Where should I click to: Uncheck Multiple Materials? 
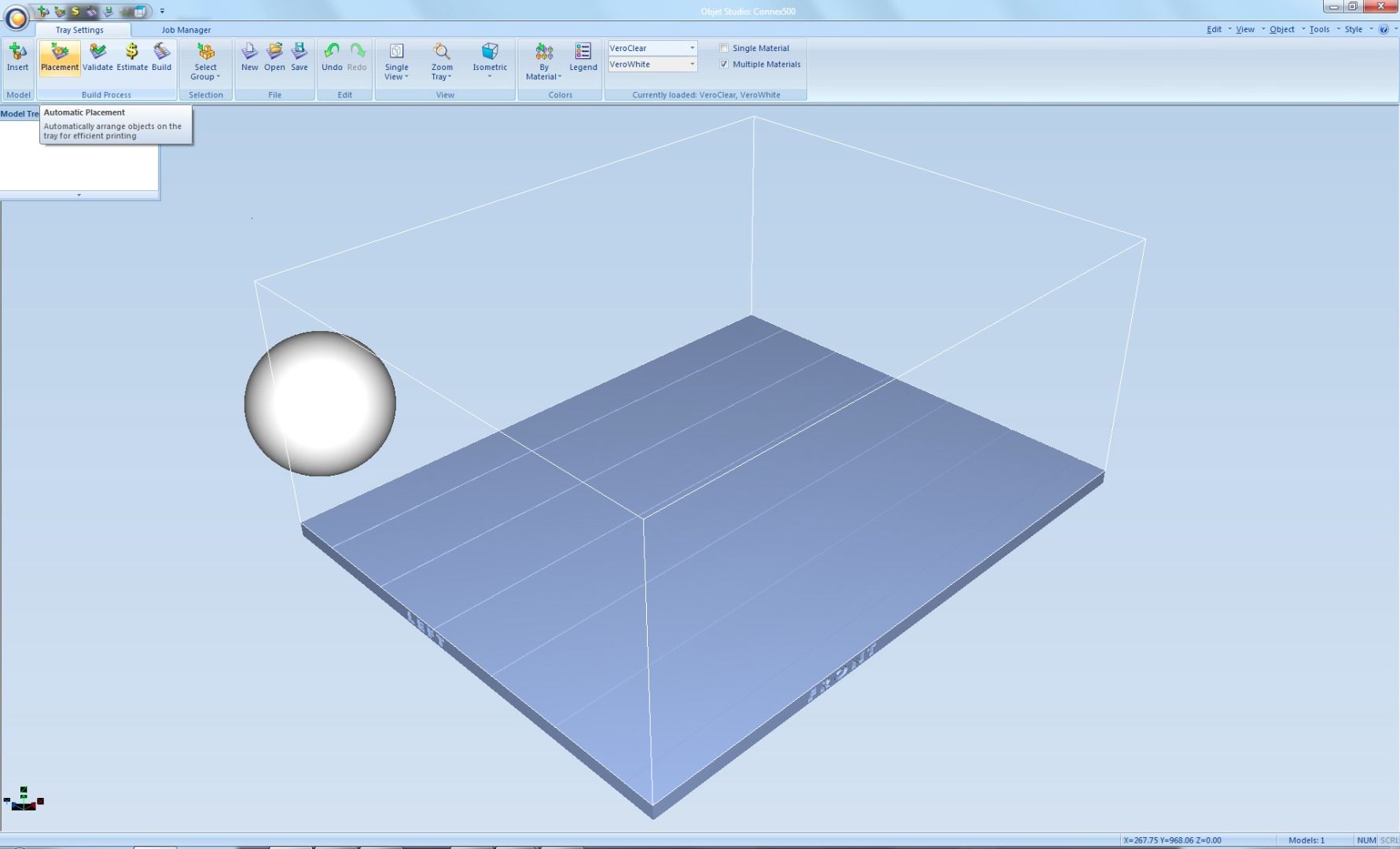724,64
